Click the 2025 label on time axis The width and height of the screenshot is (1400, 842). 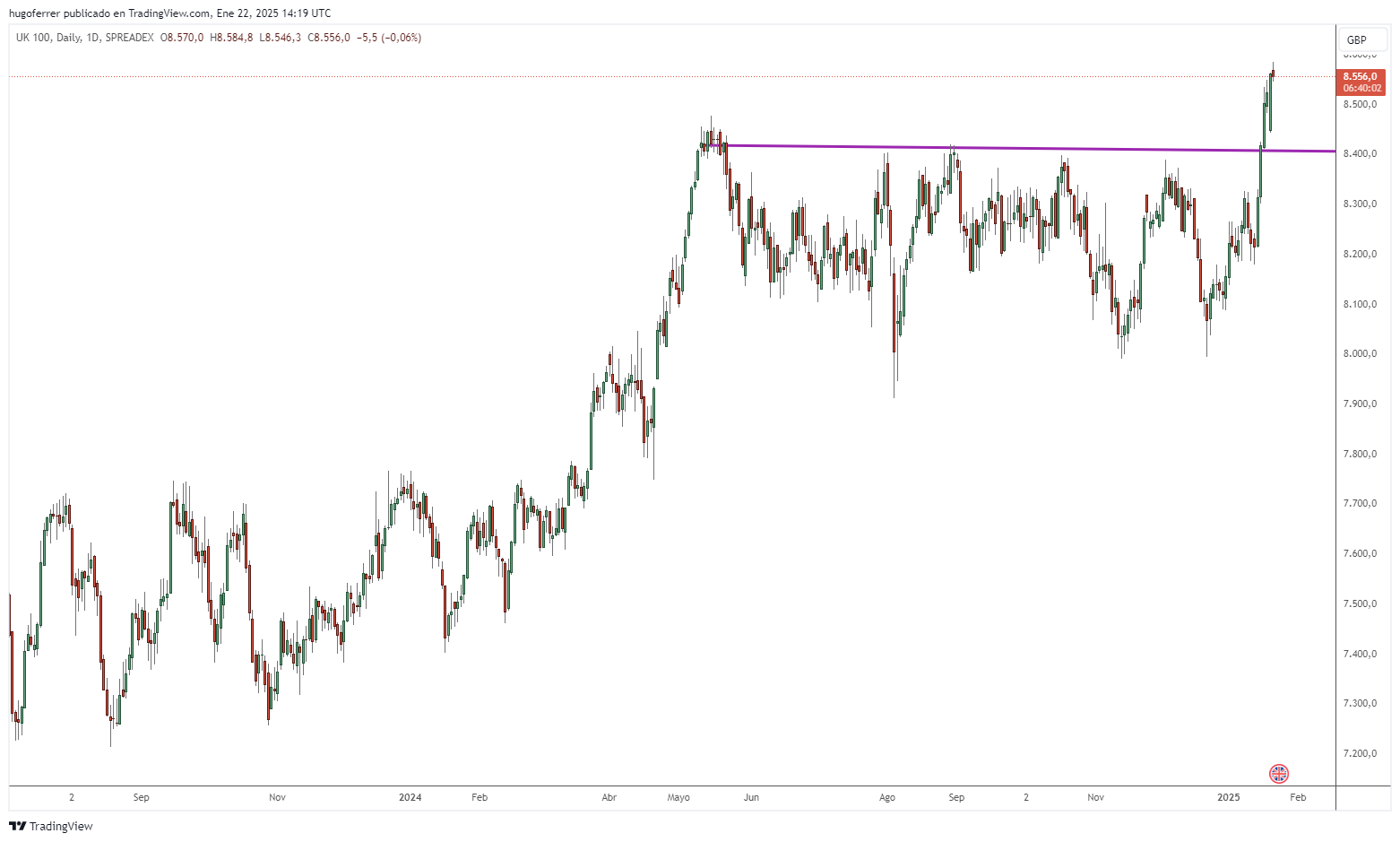1228,797
